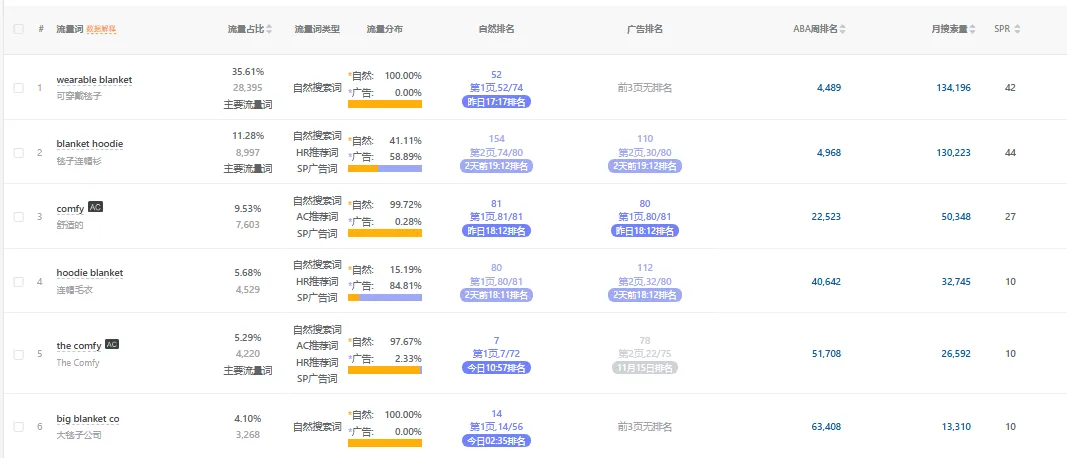Toggle the select-all checkbox in header
The height and width of the screenshot is (458, 1067).
click(x=19, y=29)
